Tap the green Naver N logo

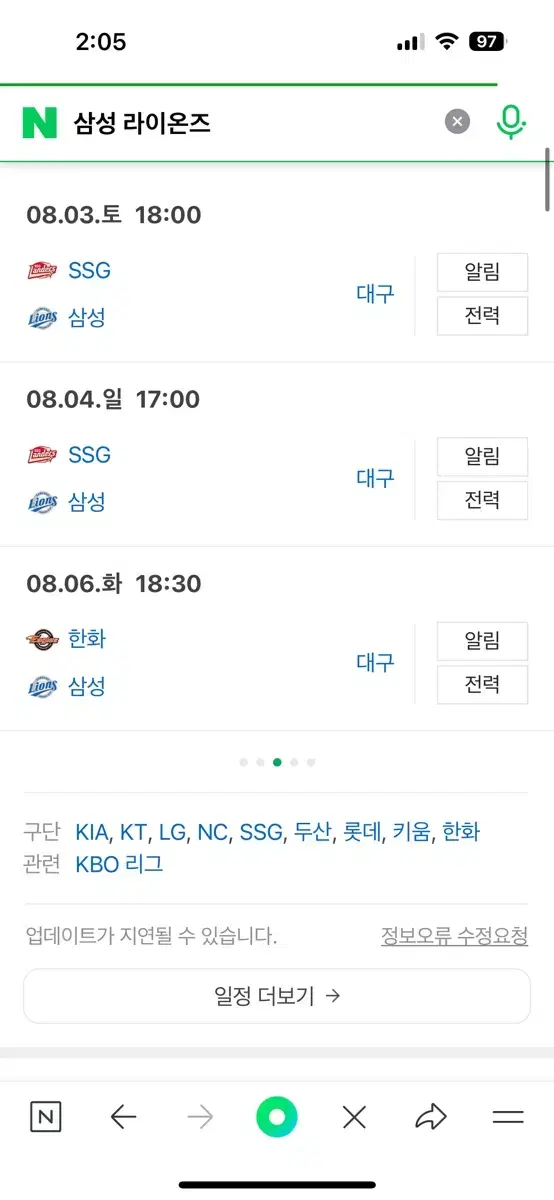pyautogui.click(x=40, y=123)
